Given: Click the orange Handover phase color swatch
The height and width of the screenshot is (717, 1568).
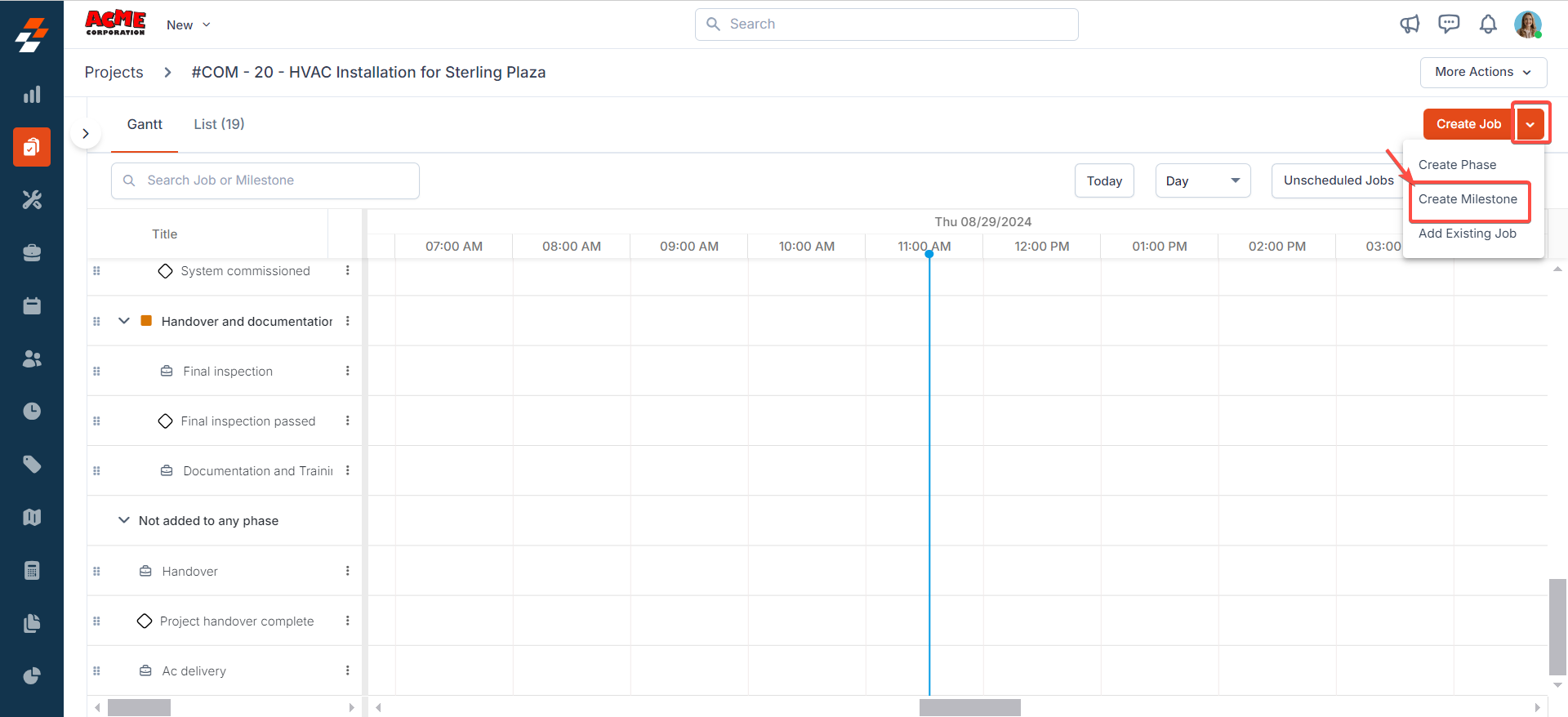Looking at the screenshot, I should (x=146, y=321).
